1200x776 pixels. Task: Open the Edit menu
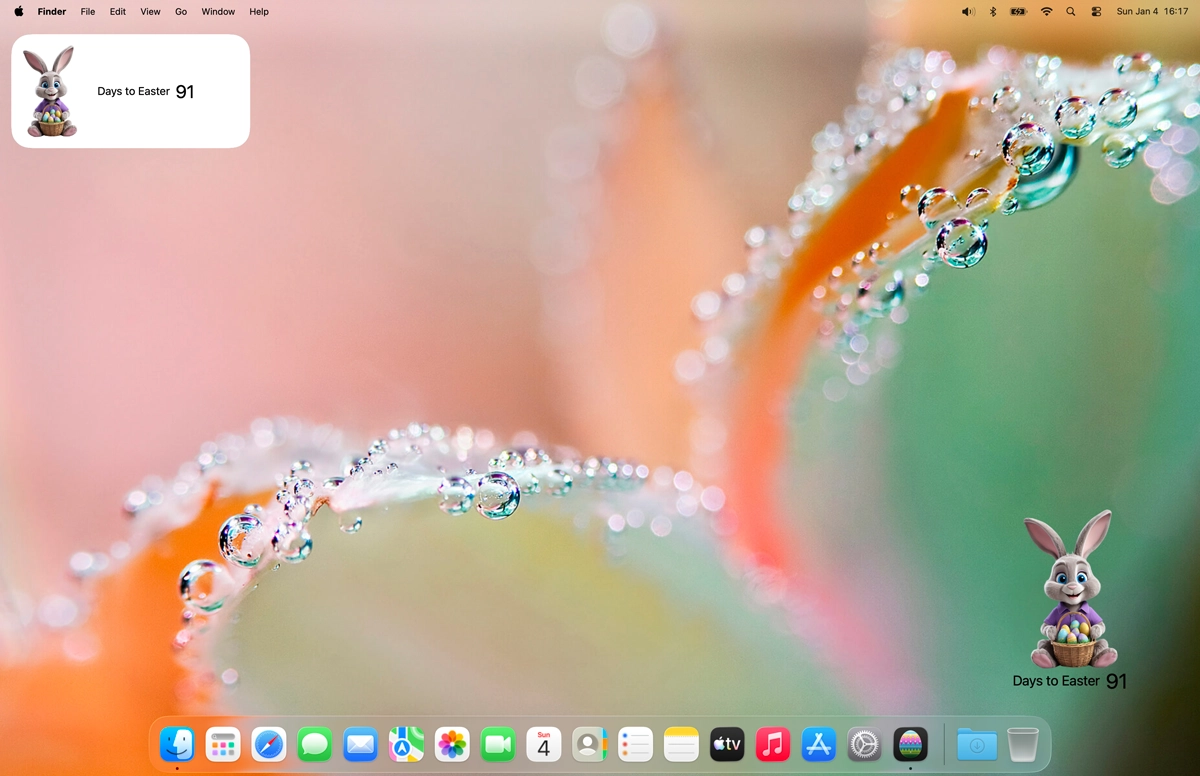click(x=118, y=11)
